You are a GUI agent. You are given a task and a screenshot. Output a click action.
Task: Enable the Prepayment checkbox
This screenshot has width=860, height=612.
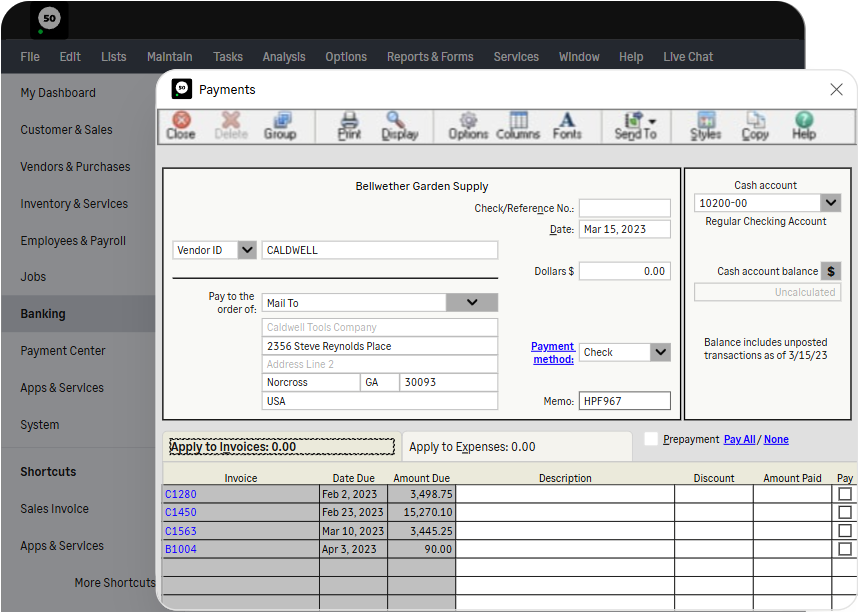click(651, 439)
